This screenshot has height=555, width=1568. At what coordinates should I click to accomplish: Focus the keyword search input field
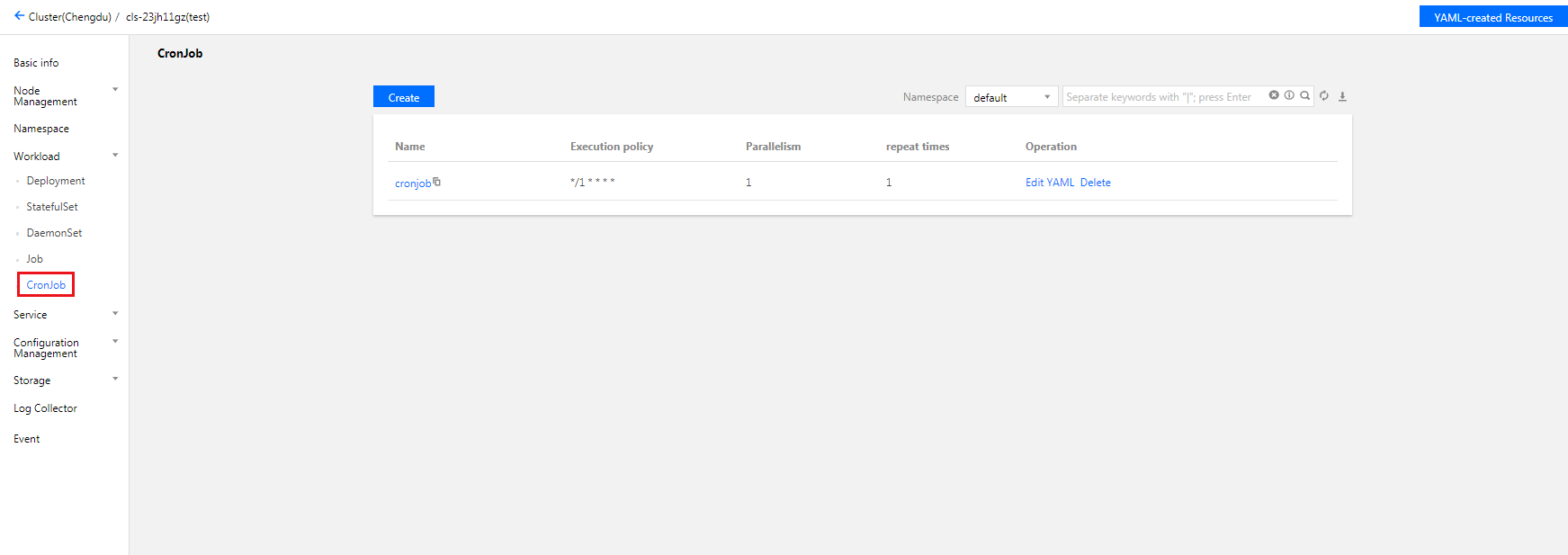tap(1160, 97)
